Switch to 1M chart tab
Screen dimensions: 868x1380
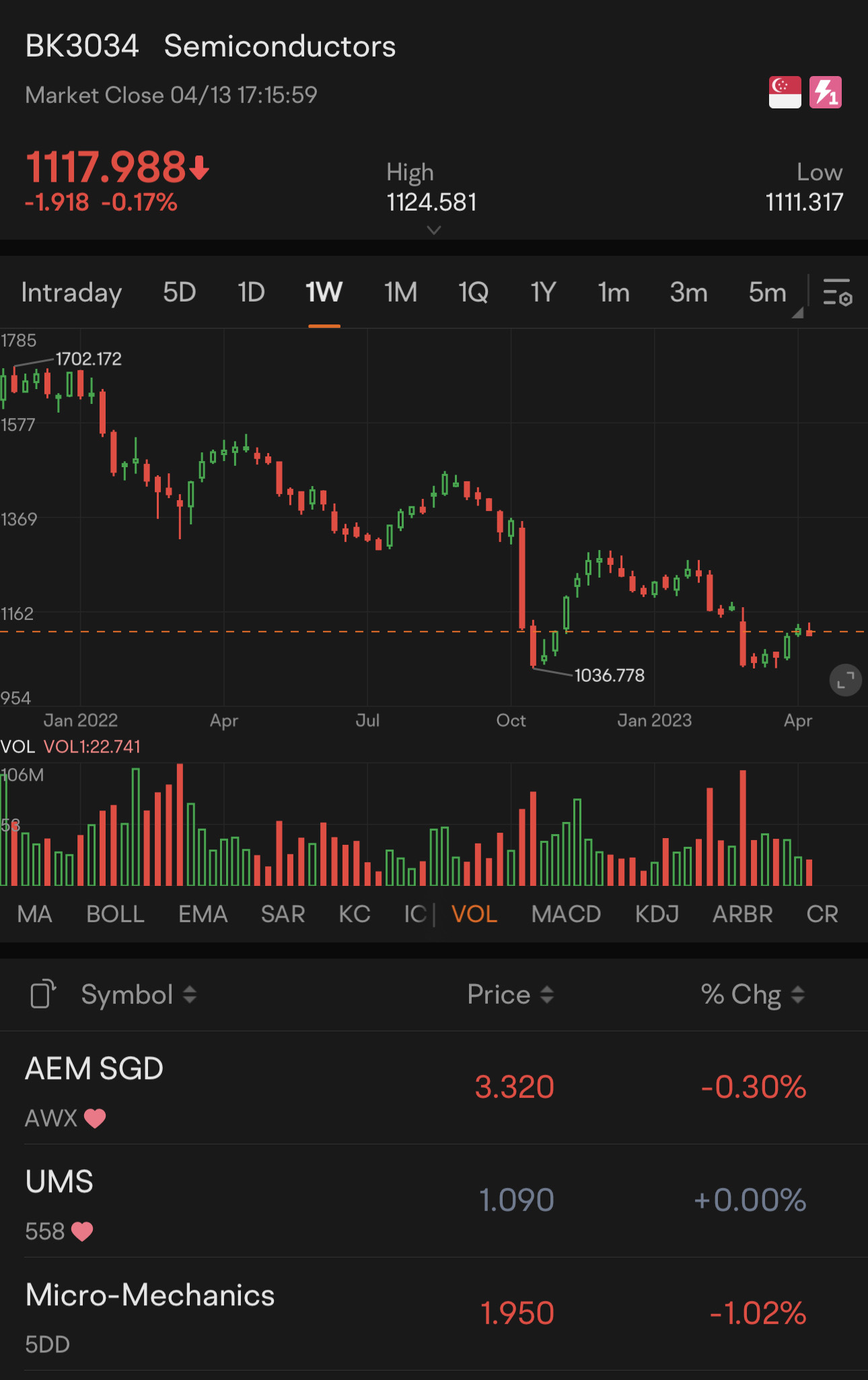tap(400, 292)
